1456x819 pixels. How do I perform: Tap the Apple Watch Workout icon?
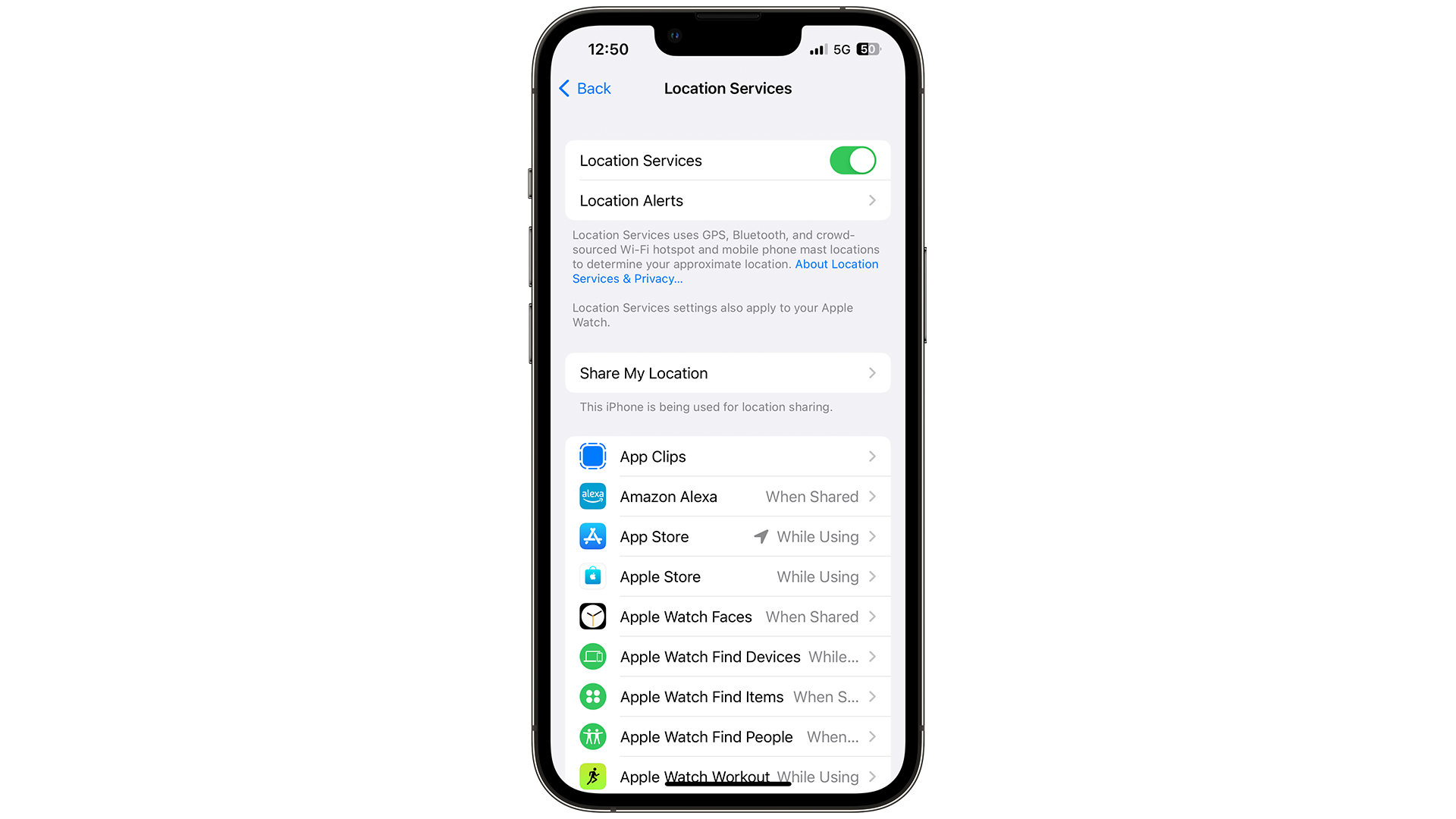(591, 775)
